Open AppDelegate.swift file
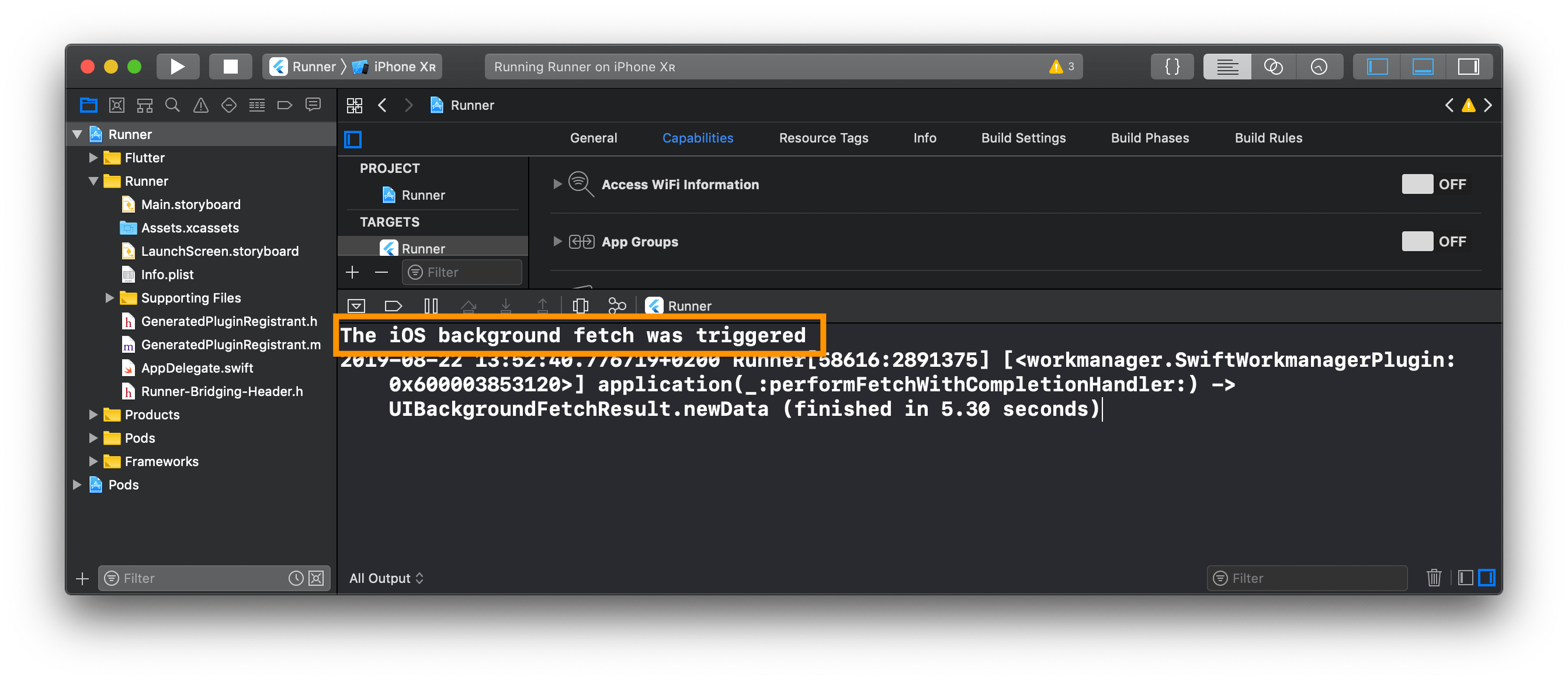1568x681 pixels. point(197,368)
